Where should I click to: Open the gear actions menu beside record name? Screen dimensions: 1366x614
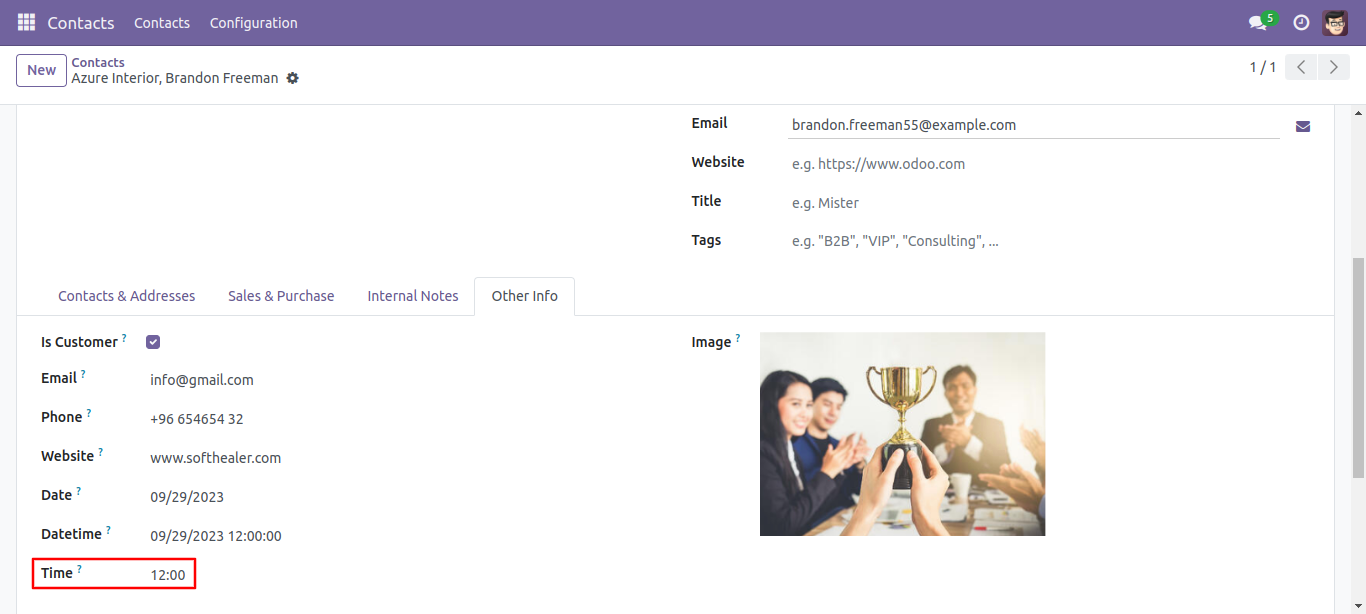click(293, 78)
